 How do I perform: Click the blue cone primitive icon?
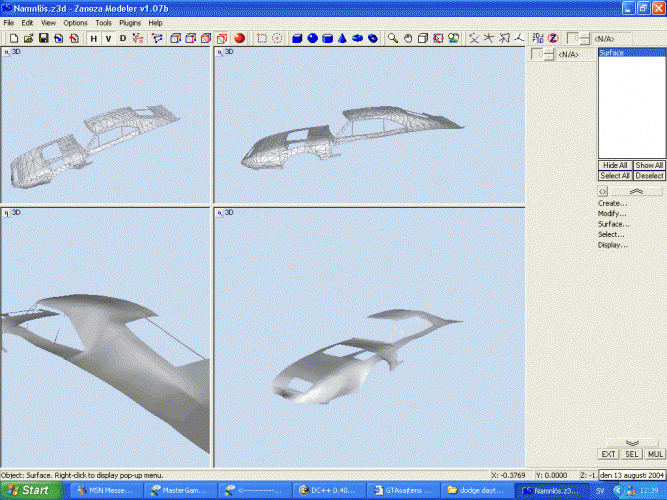tap(342, 38)
